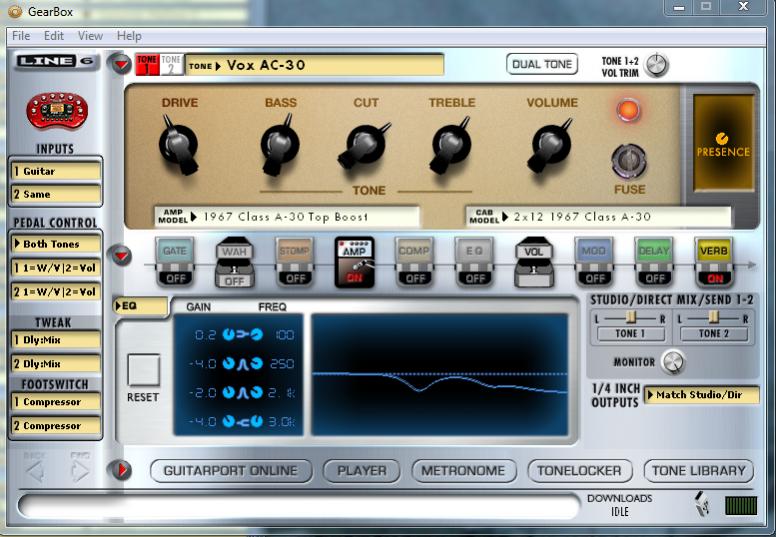Click the WAH pedal icon
The height and width of the screenshot is (537, 776).
coord(235,262)
